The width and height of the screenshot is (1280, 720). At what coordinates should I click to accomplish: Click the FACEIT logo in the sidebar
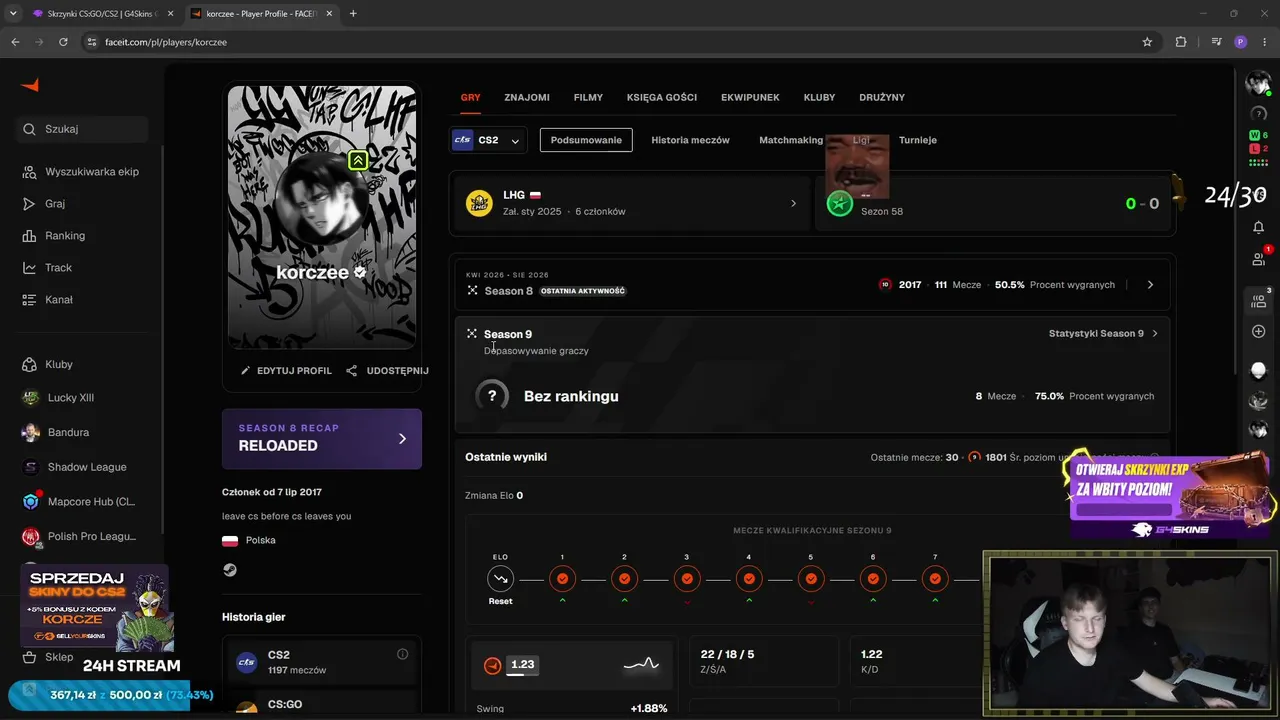pos(30,86)
